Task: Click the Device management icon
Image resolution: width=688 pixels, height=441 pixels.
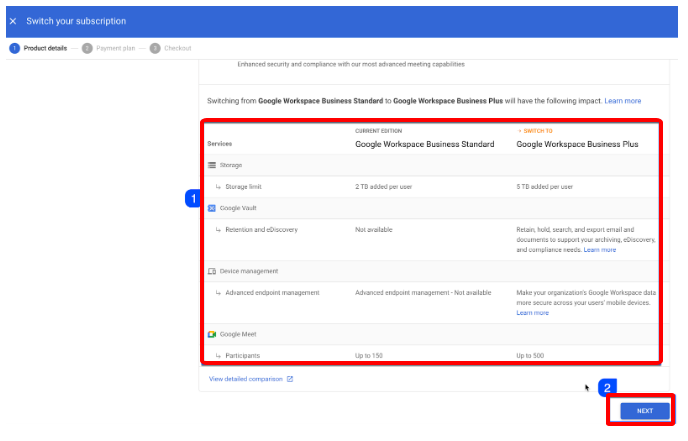Action: (212, 271)
